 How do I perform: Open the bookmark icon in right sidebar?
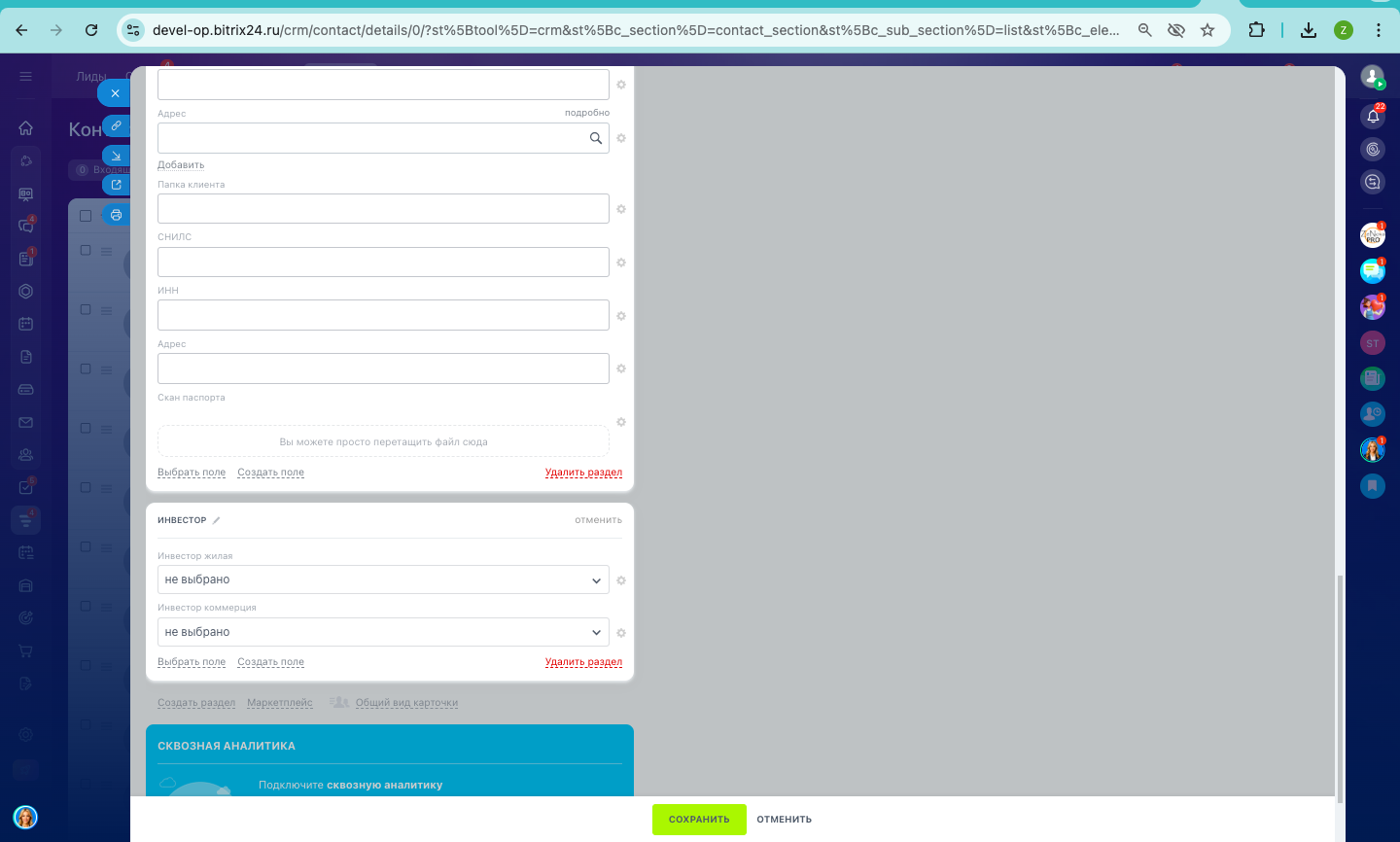click(x=1373, y=485)
